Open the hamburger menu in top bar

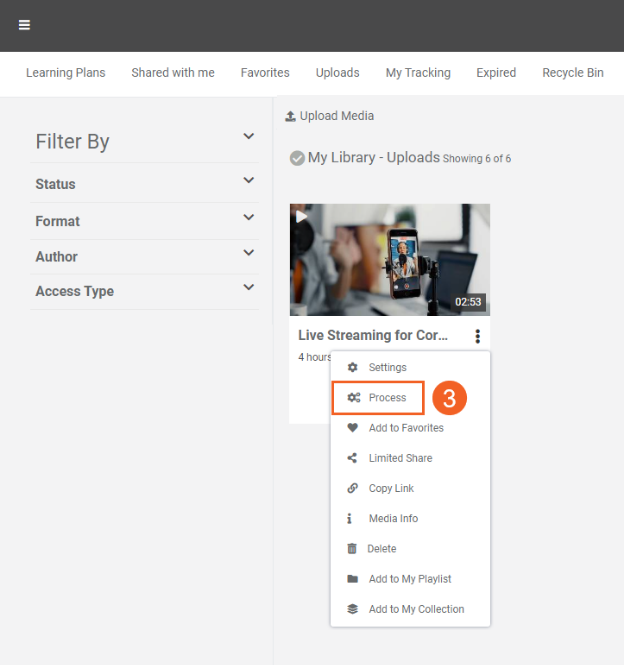[24, 25]
